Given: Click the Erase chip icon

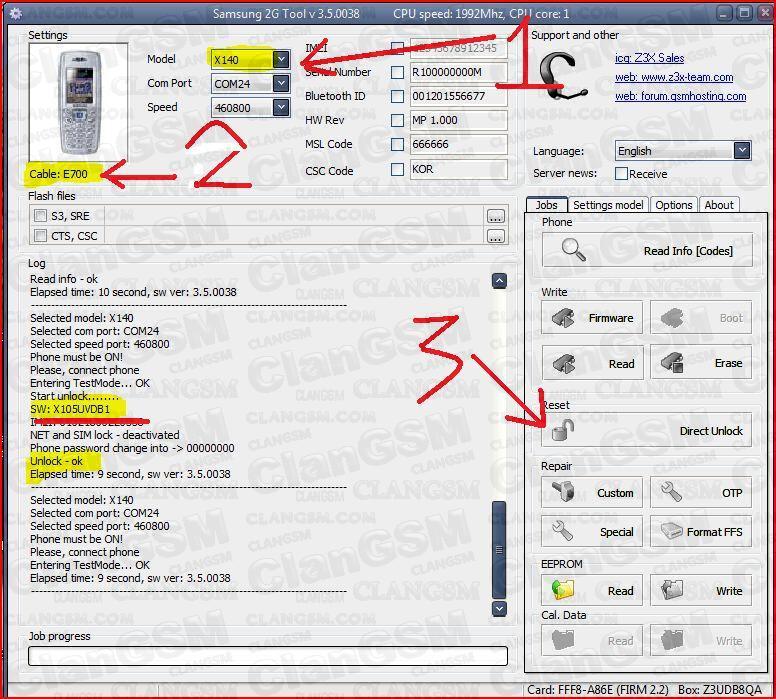Looking at the screenshot, I should (672, 363).
